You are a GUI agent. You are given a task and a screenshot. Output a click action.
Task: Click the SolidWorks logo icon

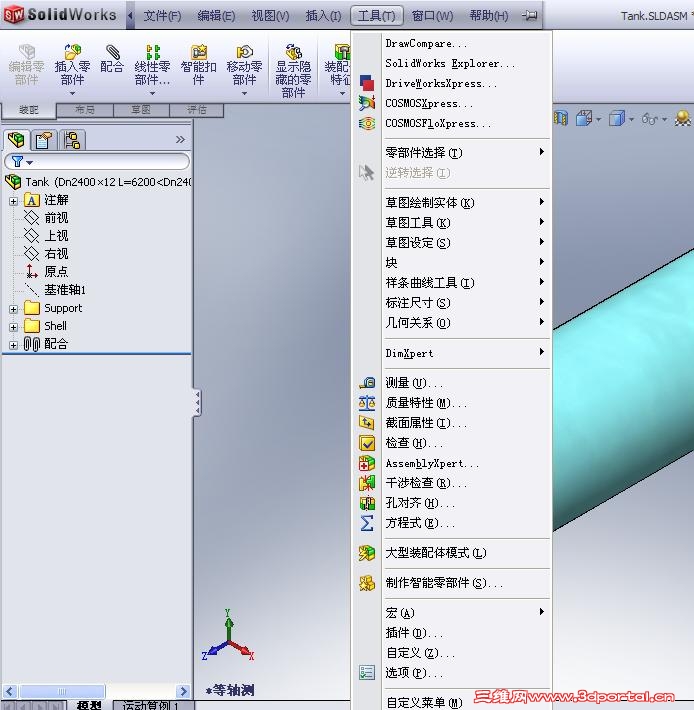point(14,14)
